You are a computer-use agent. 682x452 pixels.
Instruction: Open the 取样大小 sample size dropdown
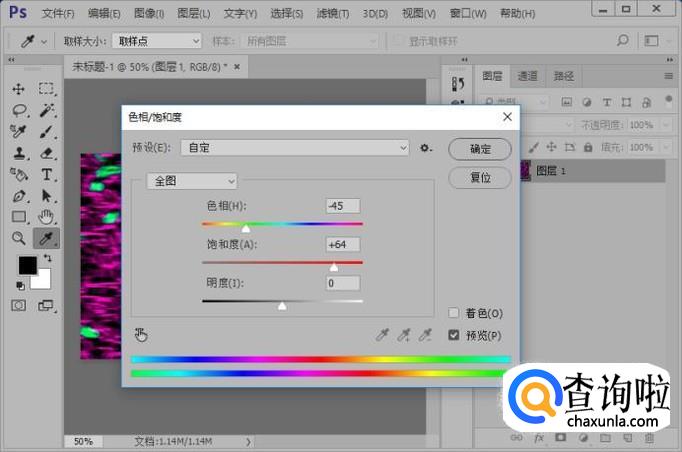click(155, 41)
